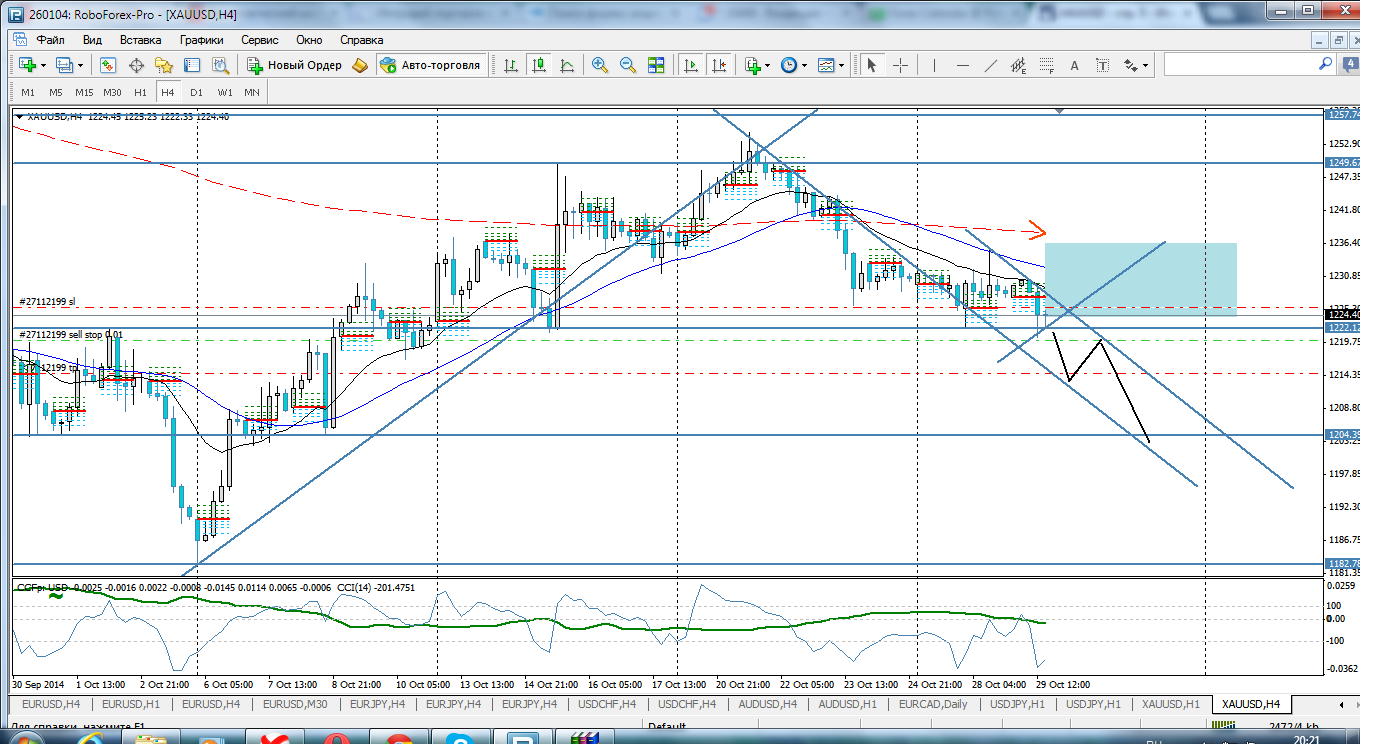Viewport: 1376px width, 744px height.
Task: Open the Сервис menu
Action: [260, 40]
